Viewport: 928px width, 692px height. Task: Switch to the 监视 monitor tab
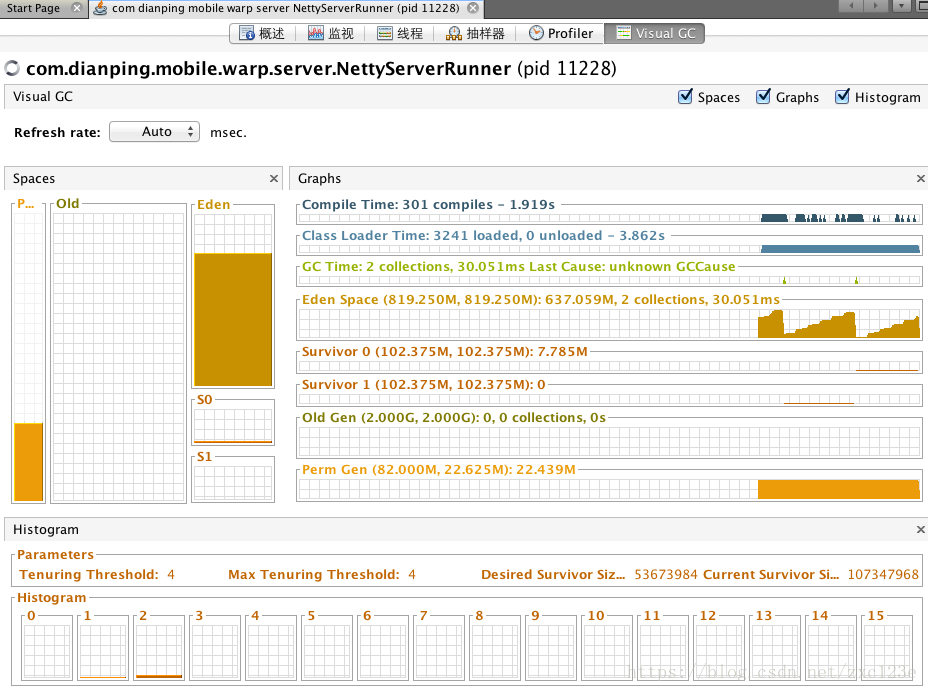[331, 33]
